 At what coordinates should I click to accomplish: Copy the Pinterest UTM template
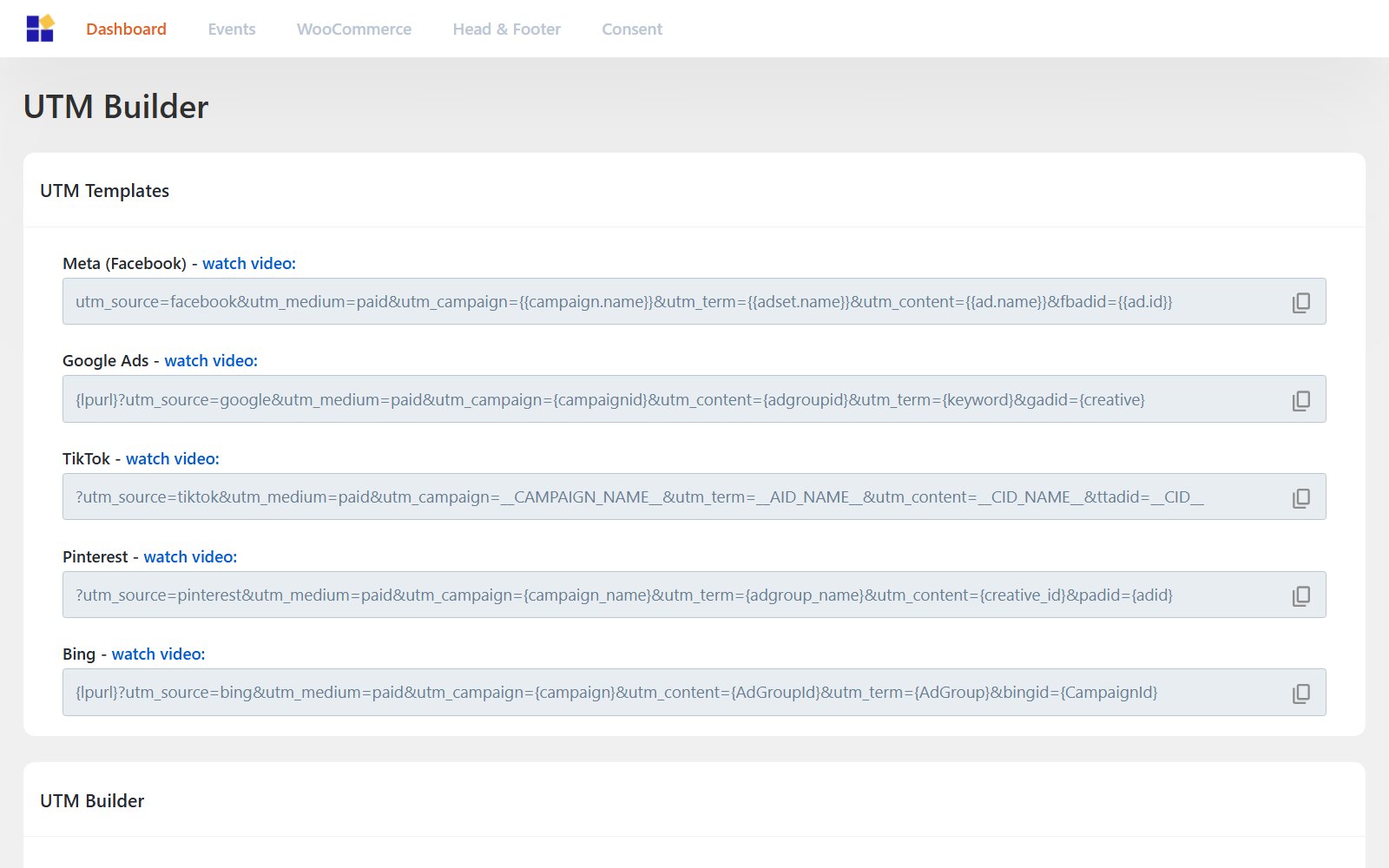[x=1300, y=595]
